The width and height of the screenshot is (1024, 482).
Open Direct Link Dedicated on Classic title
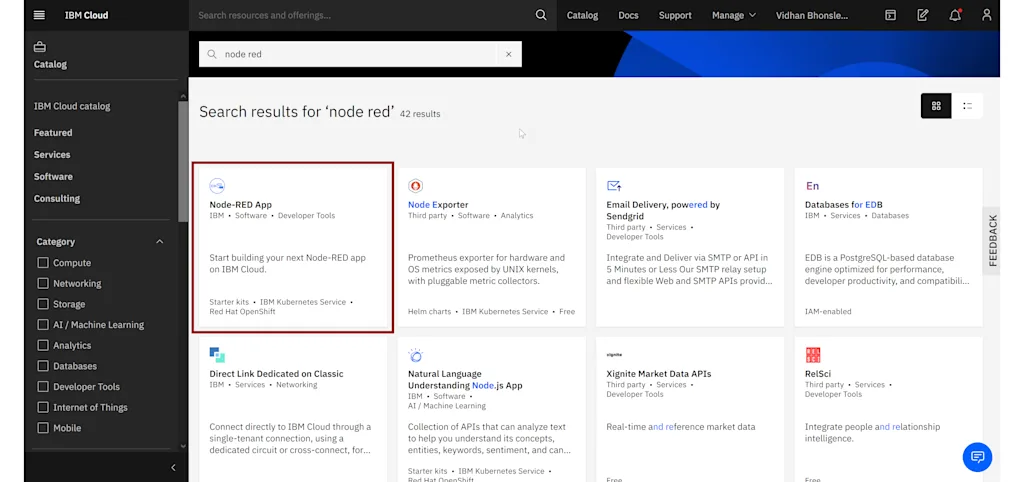coord(276,374)
